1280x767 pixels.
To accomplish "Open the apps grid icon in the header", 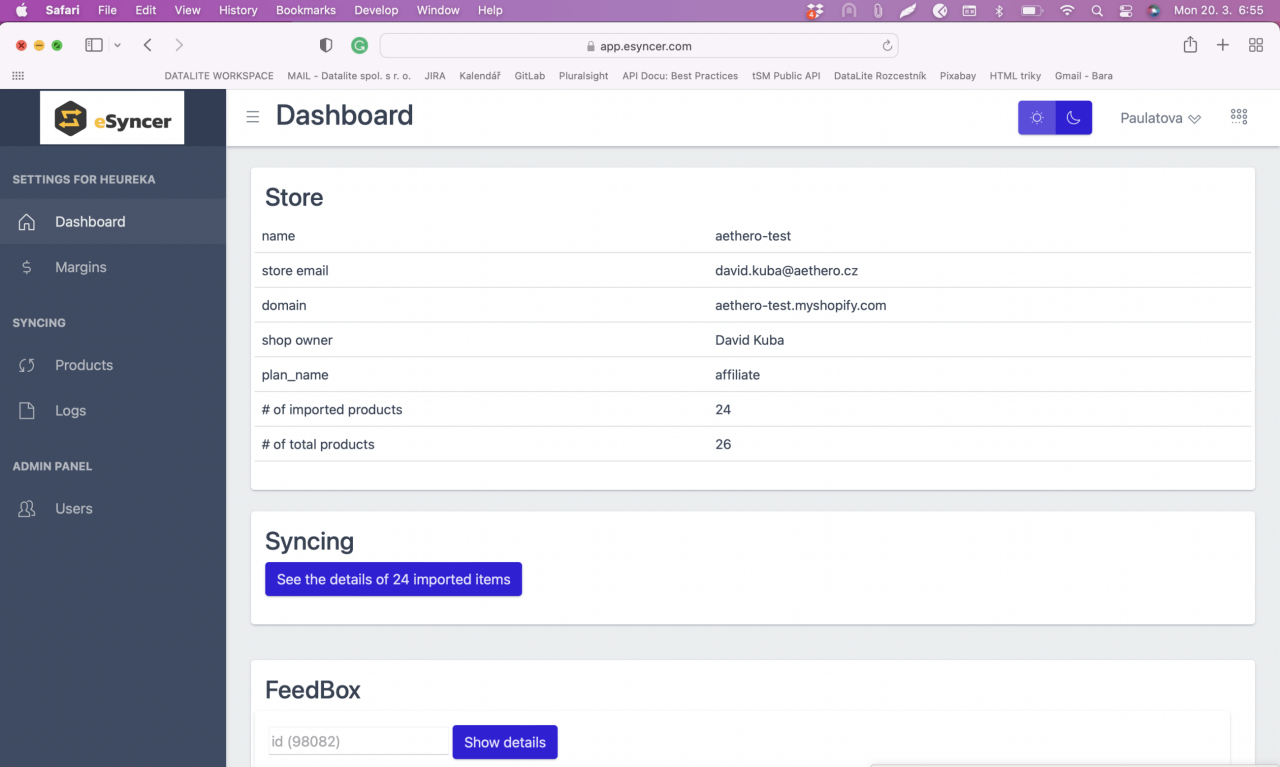I will 1239,117.
